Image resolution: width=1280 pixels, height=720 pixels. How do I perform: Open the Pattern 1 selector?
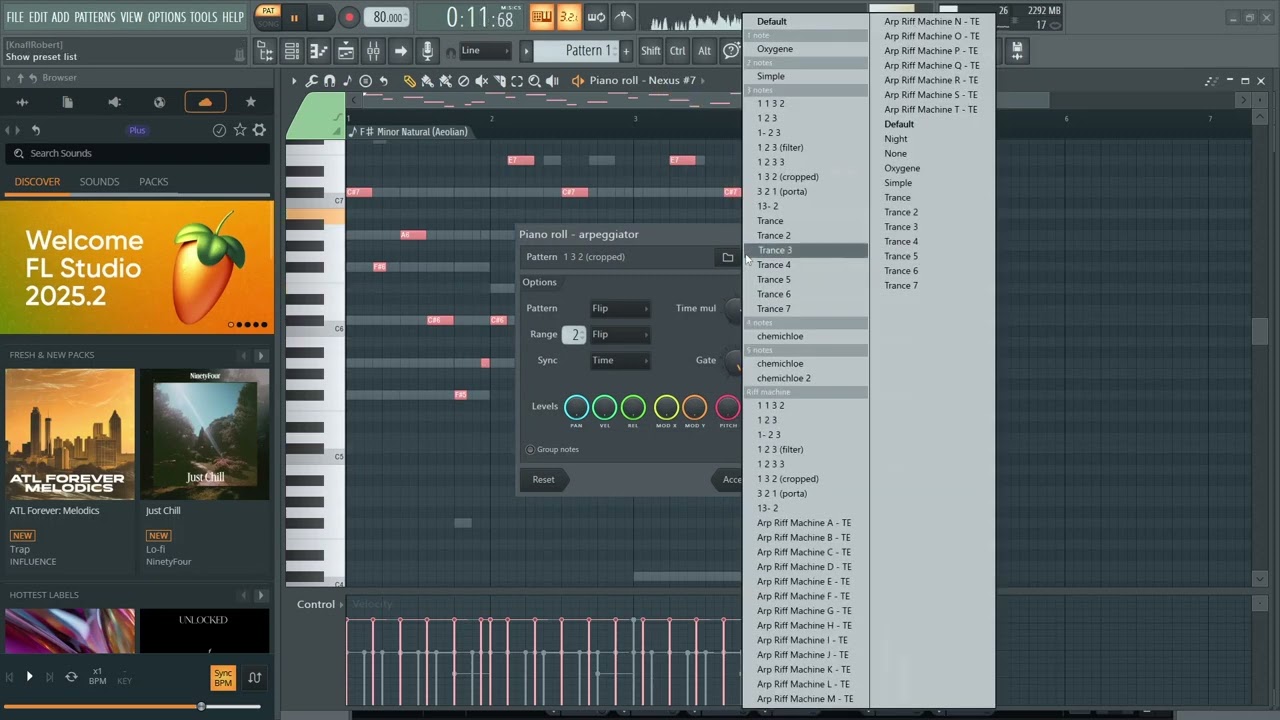click(x=577, y=51)
